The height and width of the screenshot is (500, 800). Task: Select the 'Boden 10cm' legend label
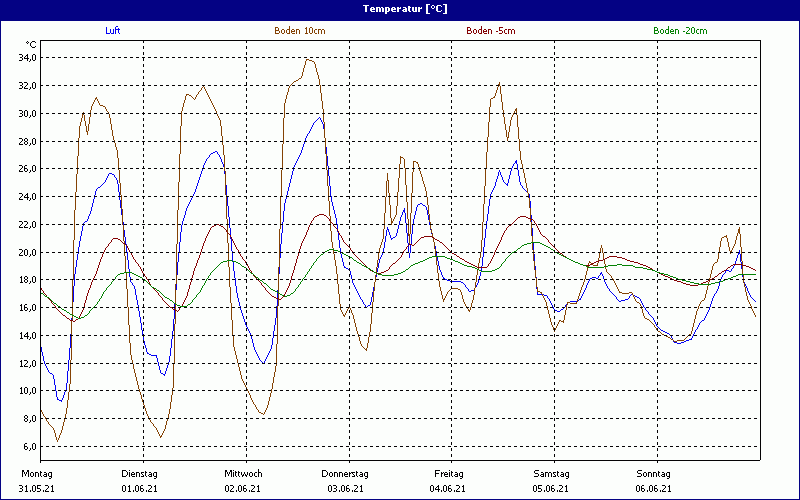coord(300,31)
